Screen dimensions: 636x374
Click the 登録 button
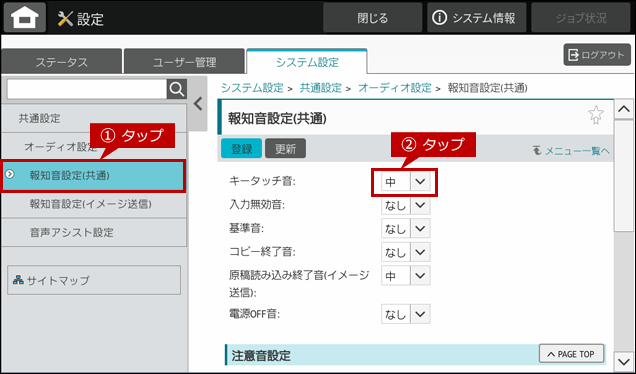coord(241,148)
